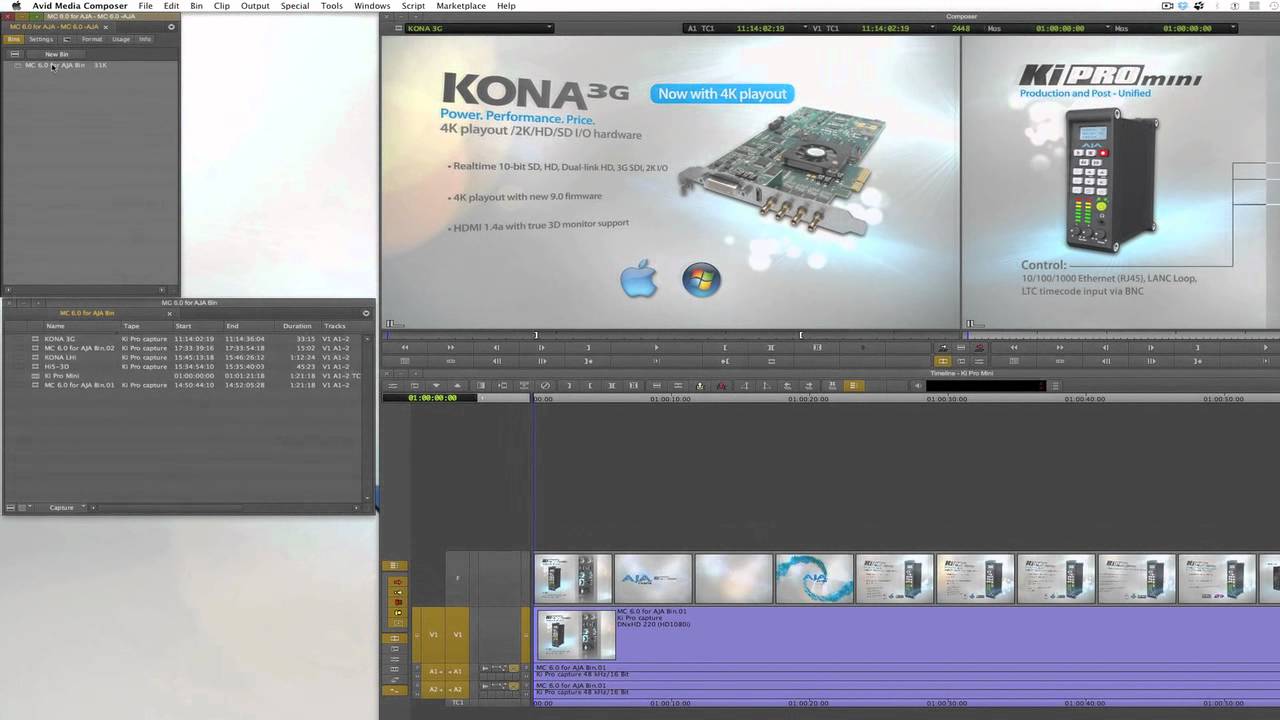Switch to the Settings tab in project window
1280x720 pixels.
tap(41, 39)
